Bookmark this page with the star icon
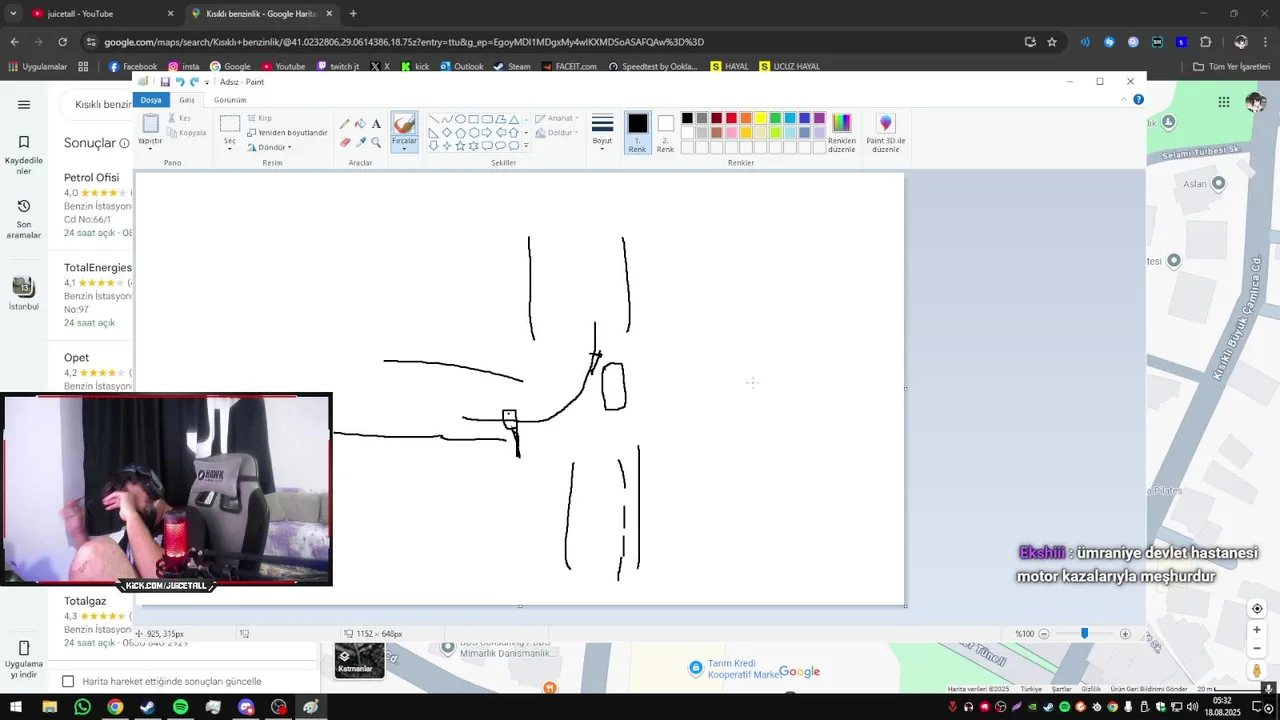 click(x=1052, y=42)
